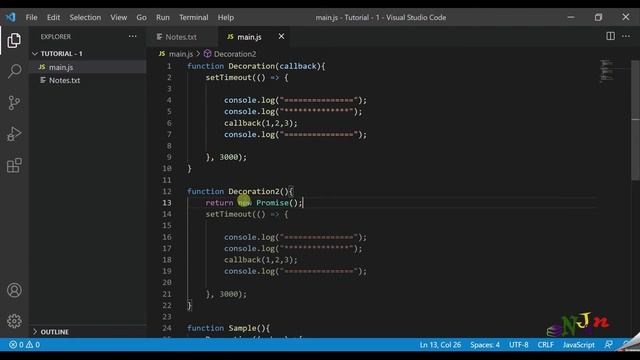Open the Manage gear icon
640x360 pixels.
click(x=14, y=321)
